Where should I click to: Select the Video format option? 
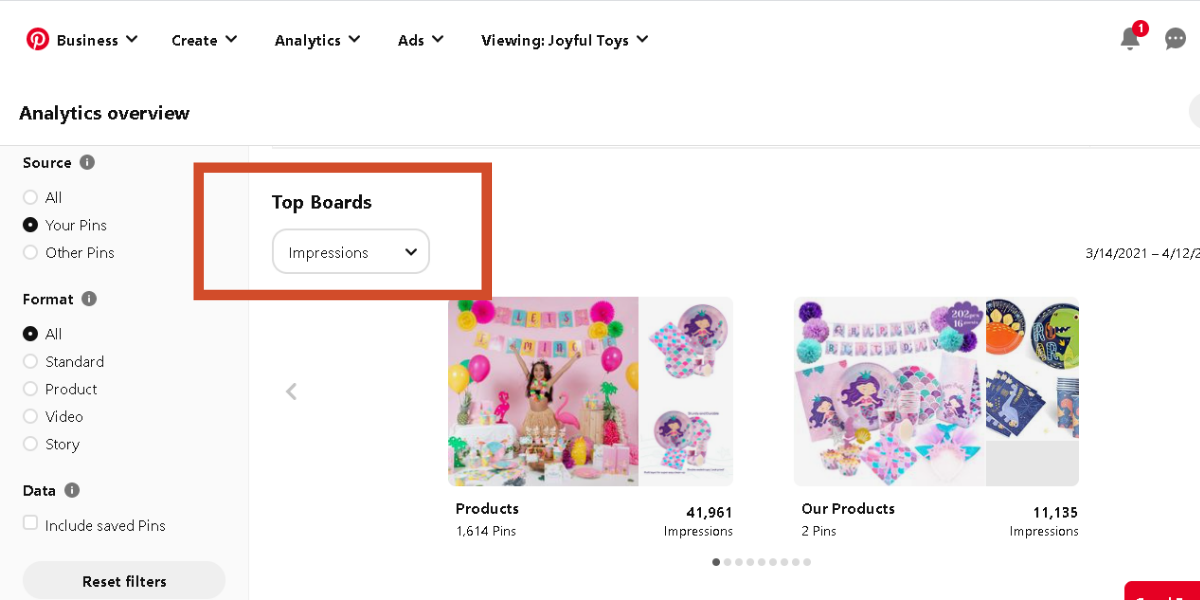[31, 417]
